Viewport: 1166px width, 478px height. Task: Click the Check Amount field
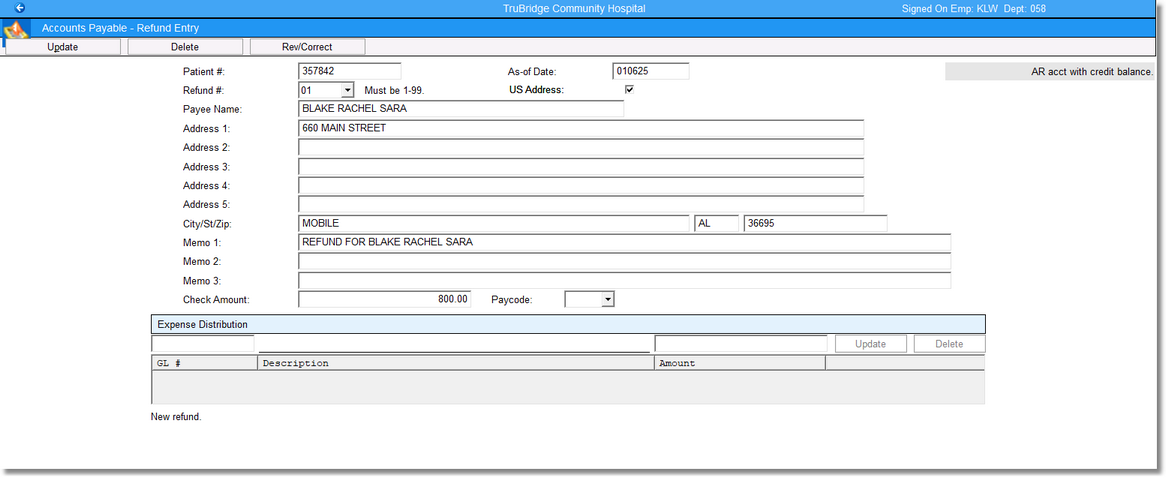pyautogui.click(x=384, y=299)
